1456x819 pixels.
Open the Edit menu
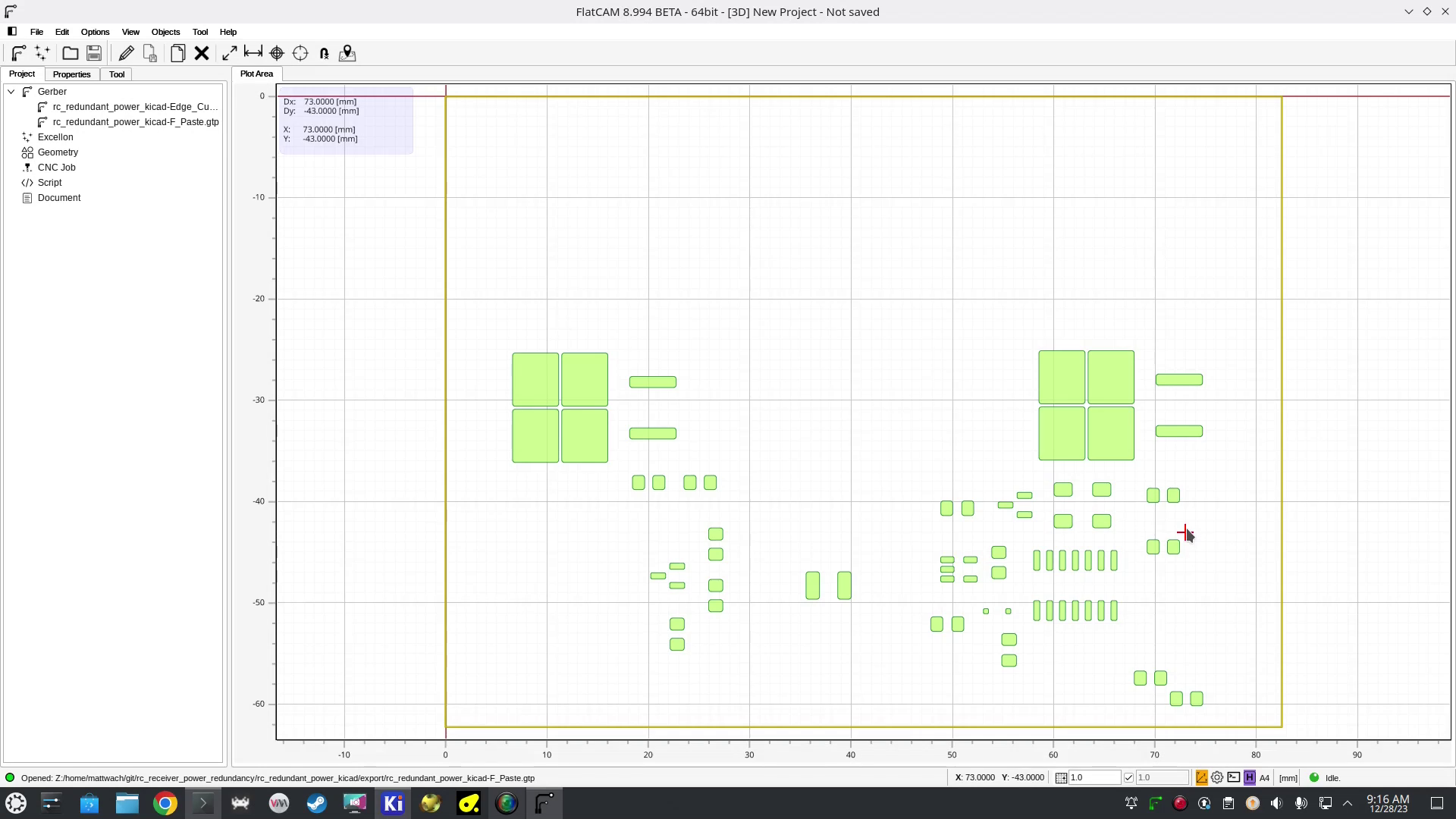click(61, 31)
